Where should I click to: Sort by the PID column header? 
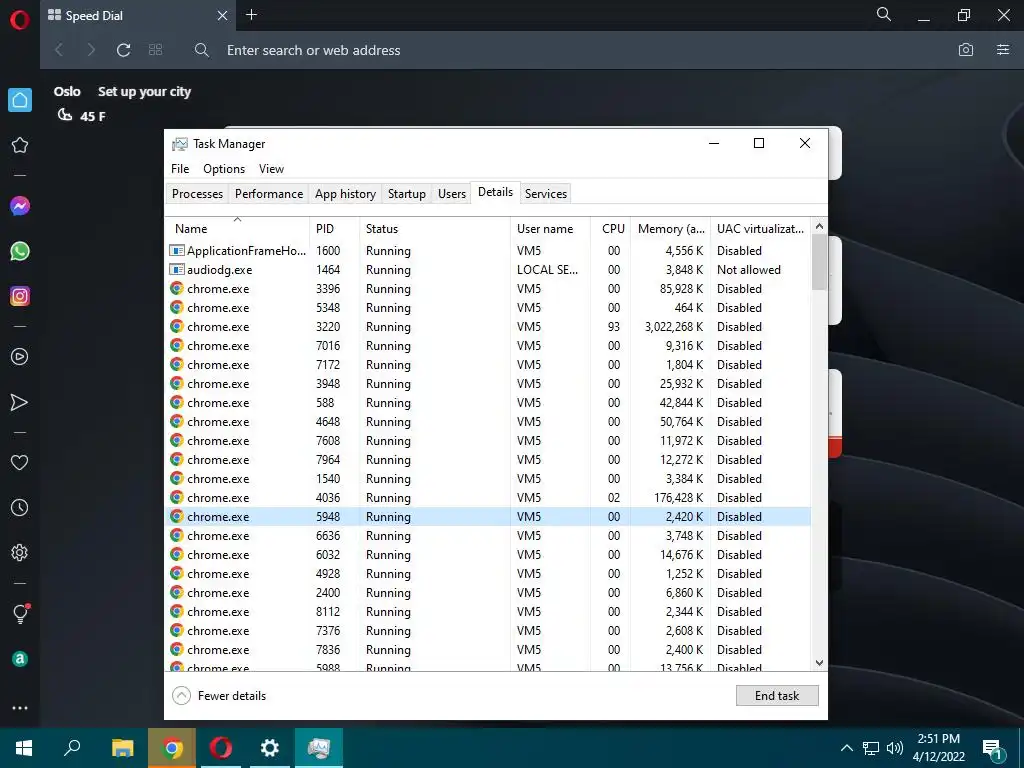(334, 229)
